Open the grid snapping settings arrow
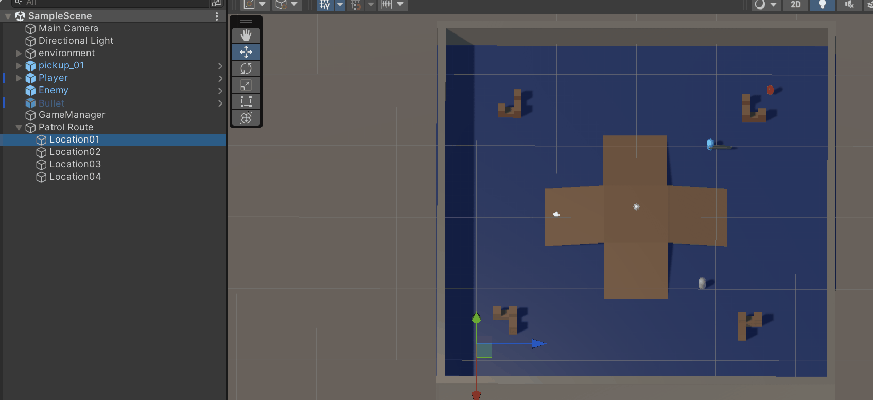The height and width of the screenshot is (400, 873). [370, 5]
